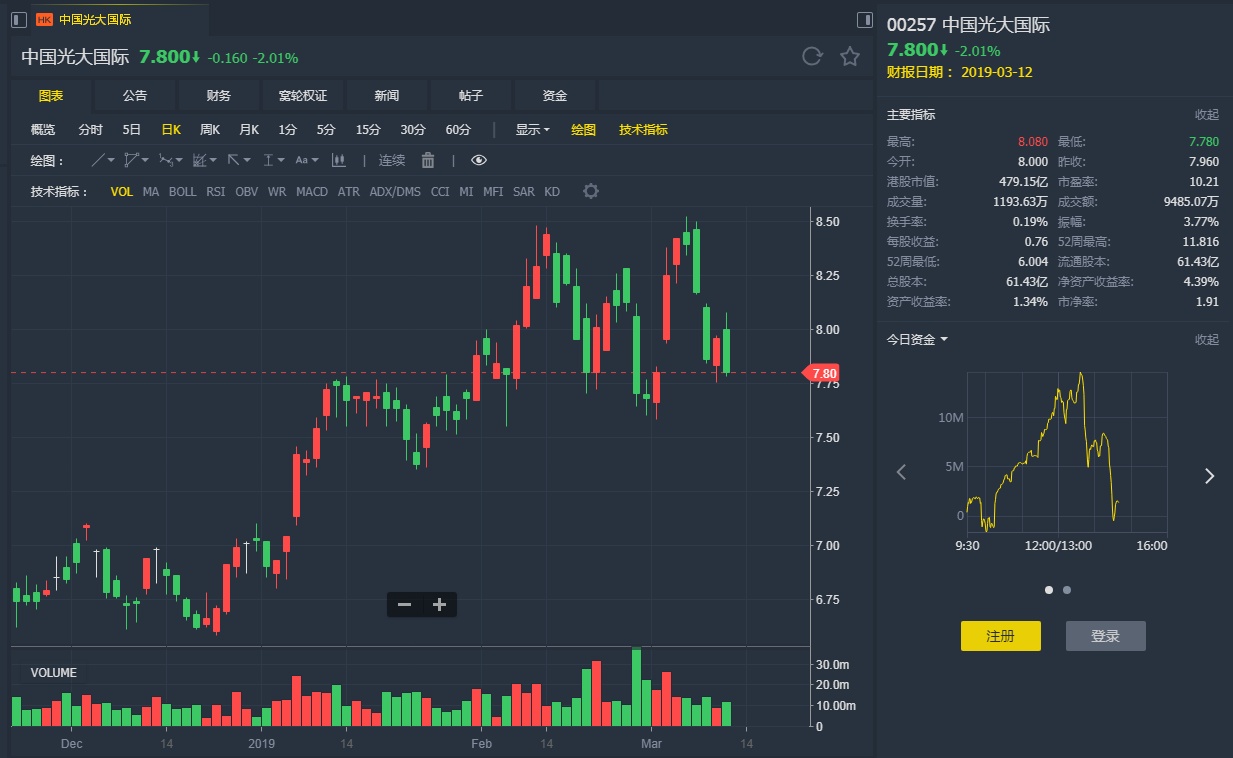This screenshot has width=1233, height=758.
Task: Delete drawings with the trash can icon
Action: [428, 160]
